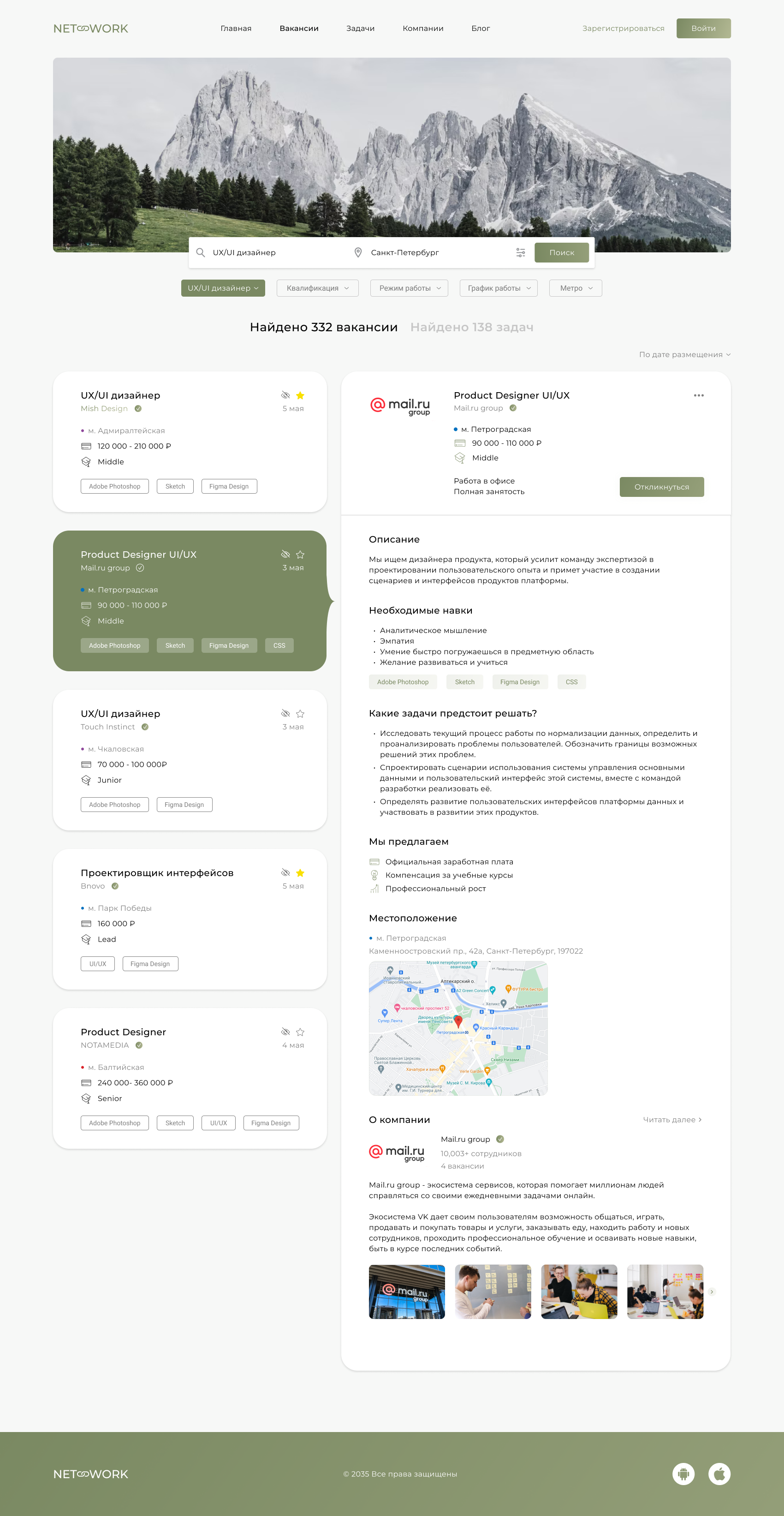Image resolution: width=784 pixels, height=1516 pixels.
Task: Click the carousel next arrow beside company photos
Action: point(712,1292)
